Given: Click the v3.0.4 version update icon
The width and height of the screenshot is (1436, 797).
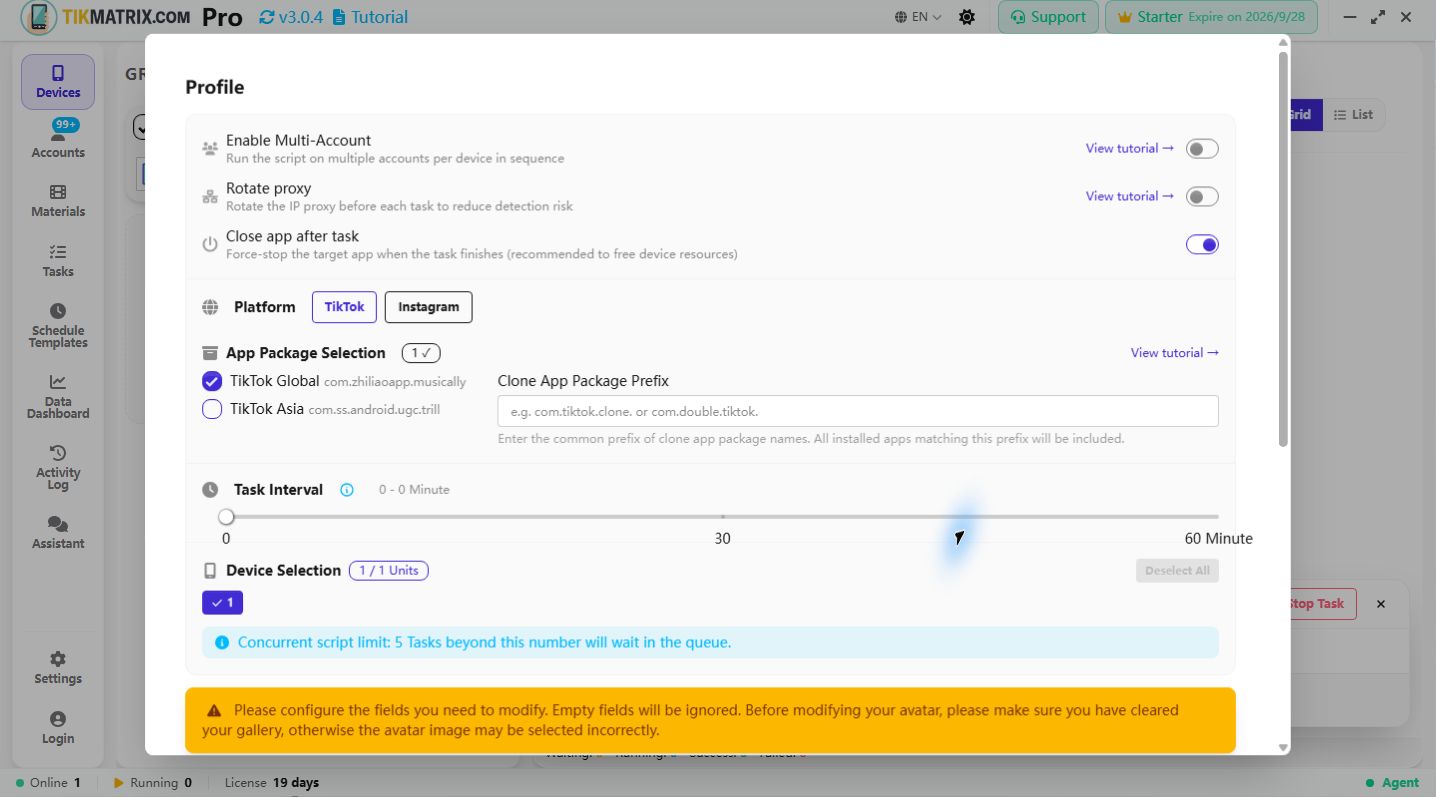Looking at the screenshot, I should pos(266,17).
